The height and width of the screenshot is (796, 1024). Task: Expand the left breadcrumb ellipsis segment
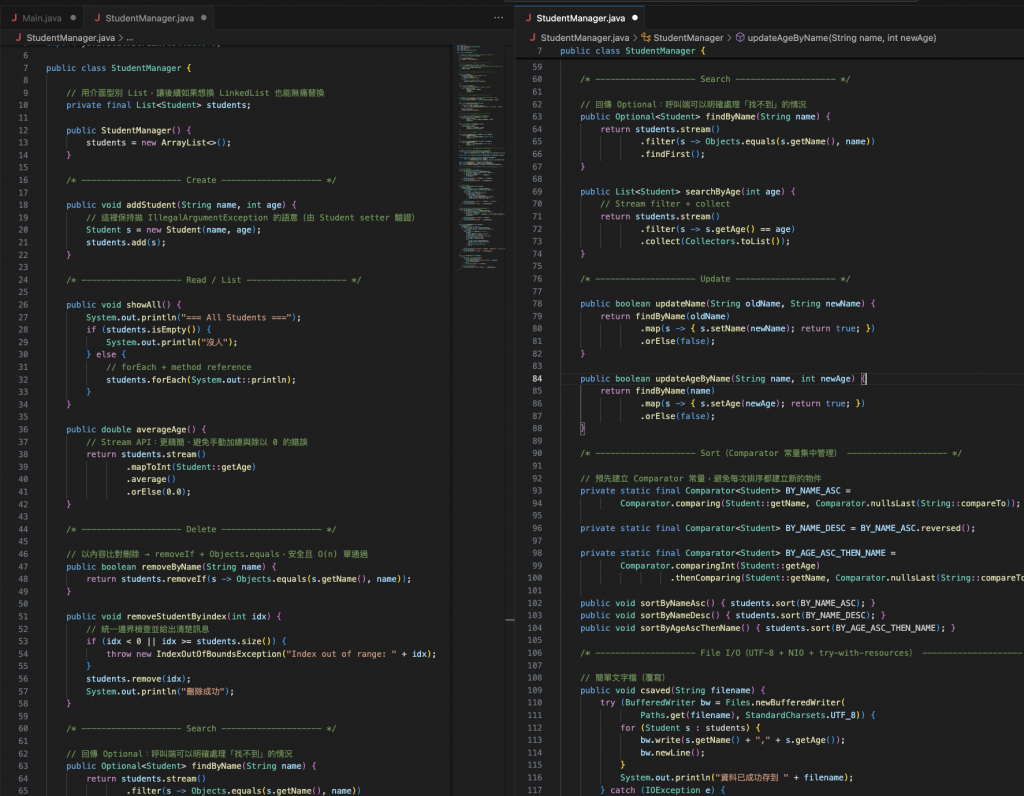(130, 38)
